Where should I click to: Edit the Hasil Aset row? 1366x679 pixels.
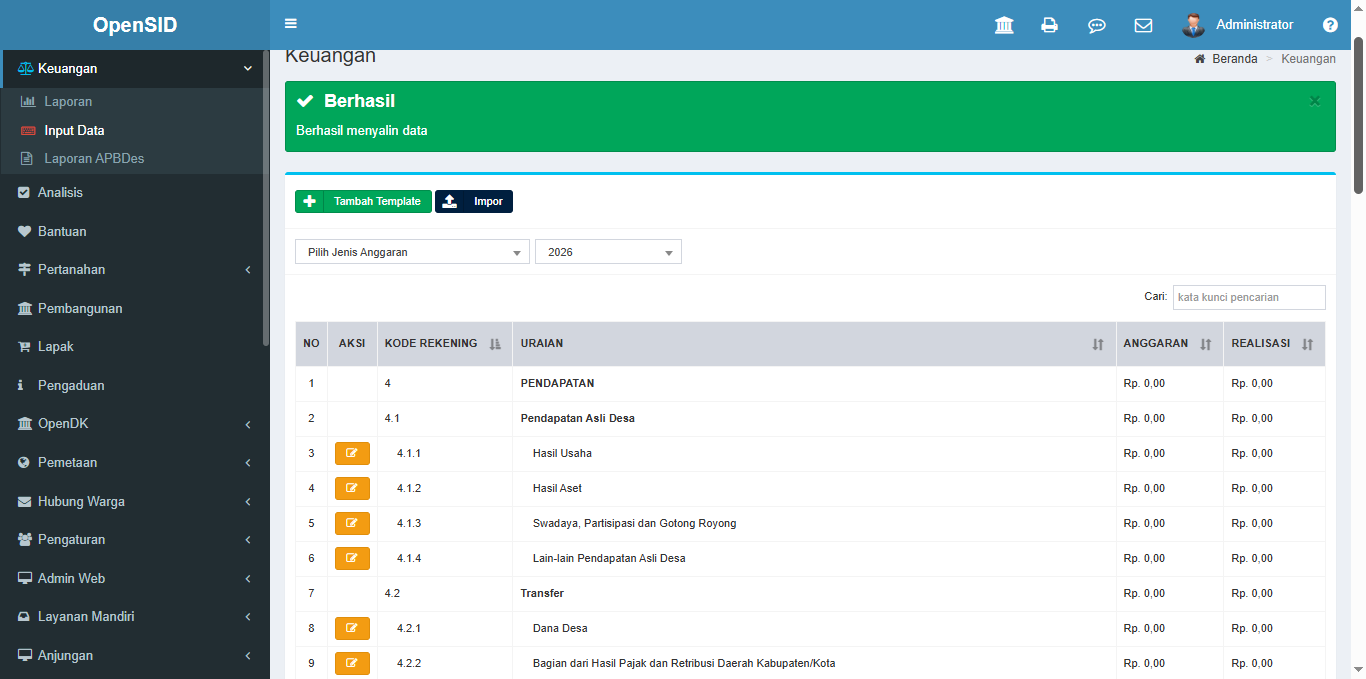[x=352, y=488]
